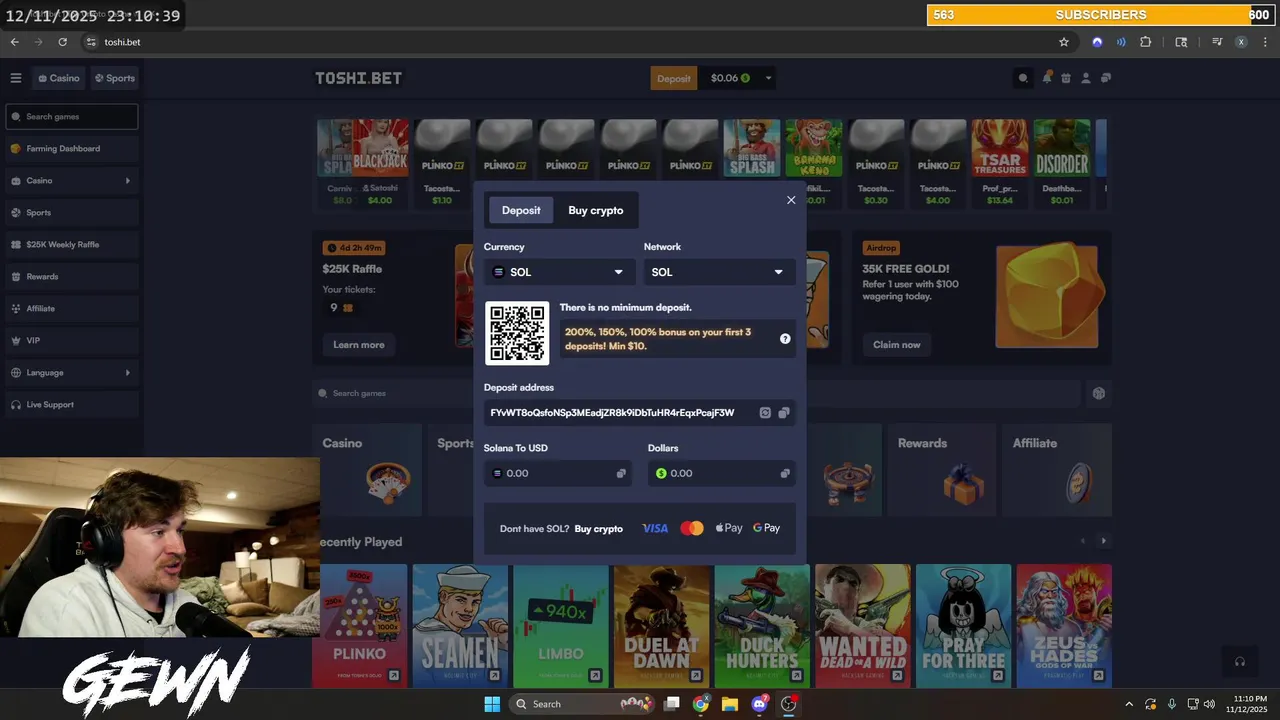1280x720 pixels.
Task: Select the Sports header tab
Action: coord(114,78)
